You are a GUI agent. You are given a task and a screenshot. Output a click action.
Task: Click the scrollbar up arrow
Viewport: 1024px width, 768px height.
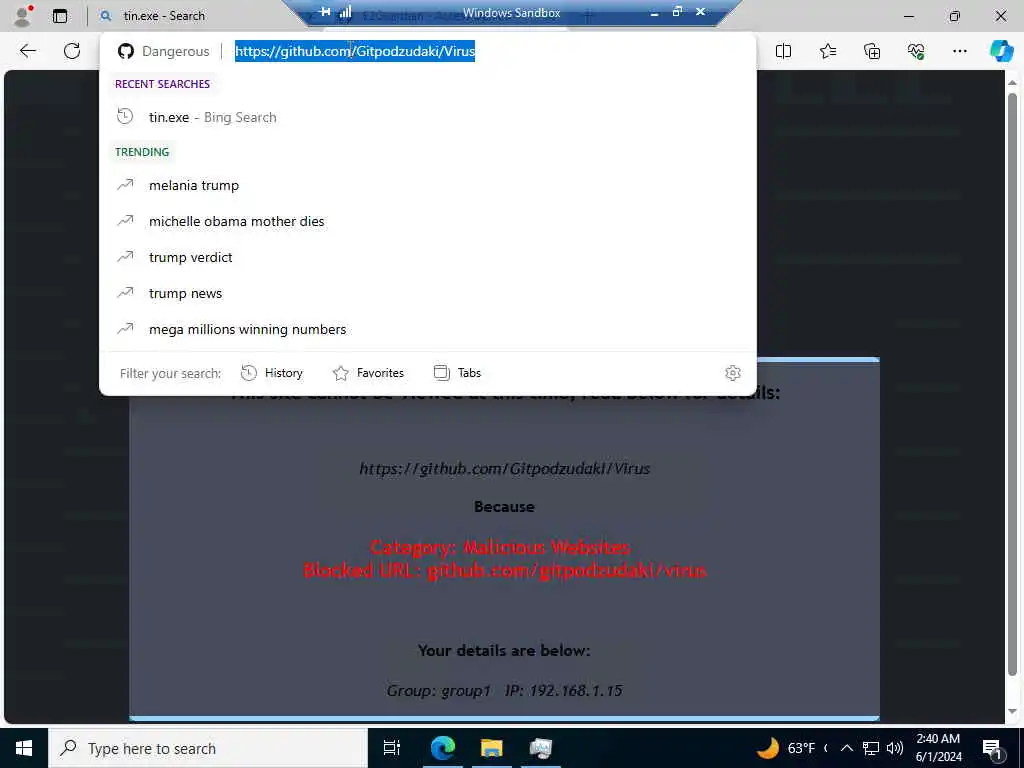(1012, 83)
